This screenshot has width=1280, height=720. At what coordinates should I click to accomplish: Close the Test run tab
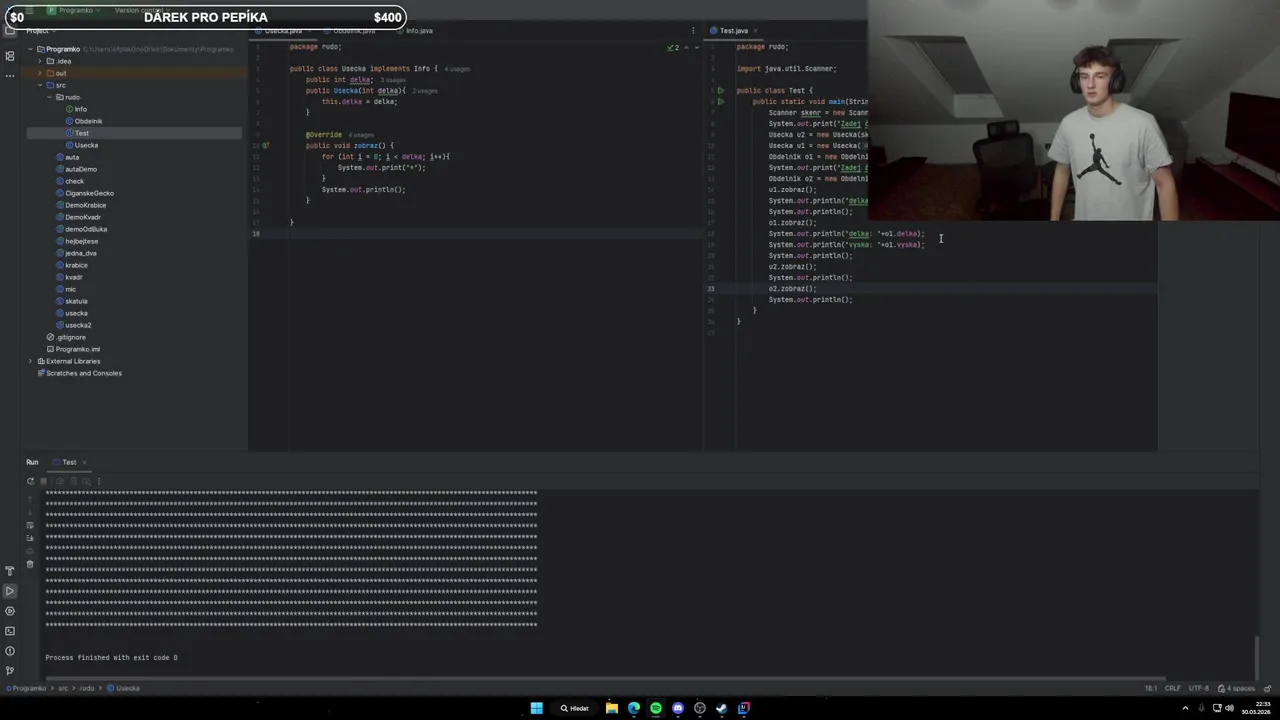(x=84, y=462)
